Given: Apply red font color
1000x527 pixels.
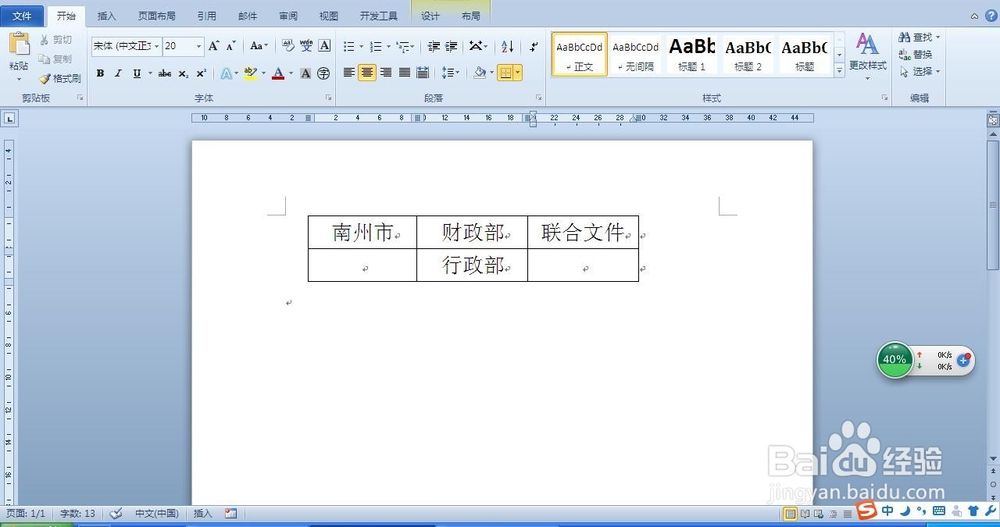Looking at the screenshot, I should (278, 73).
